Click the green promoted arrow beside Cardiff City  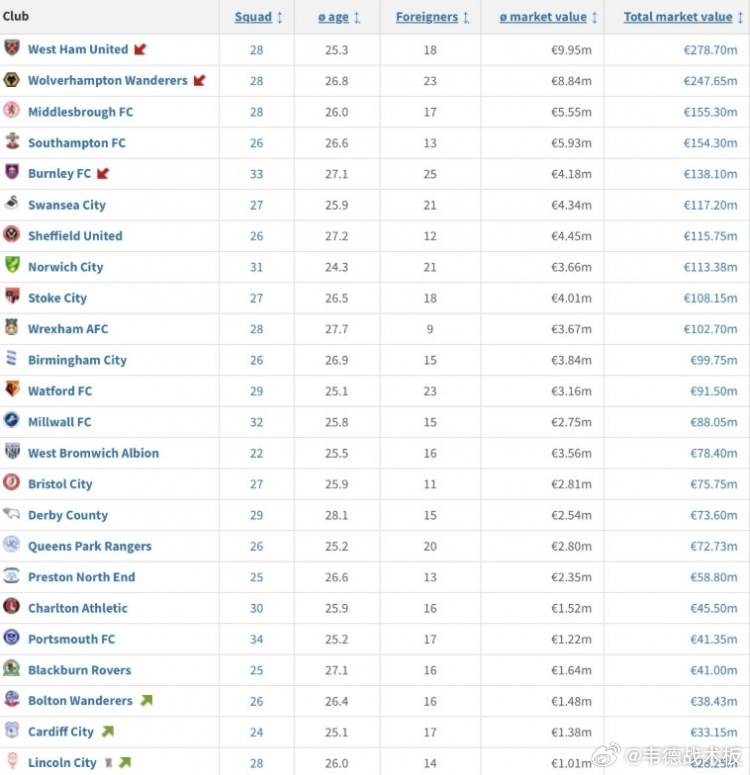pos(108,732)
